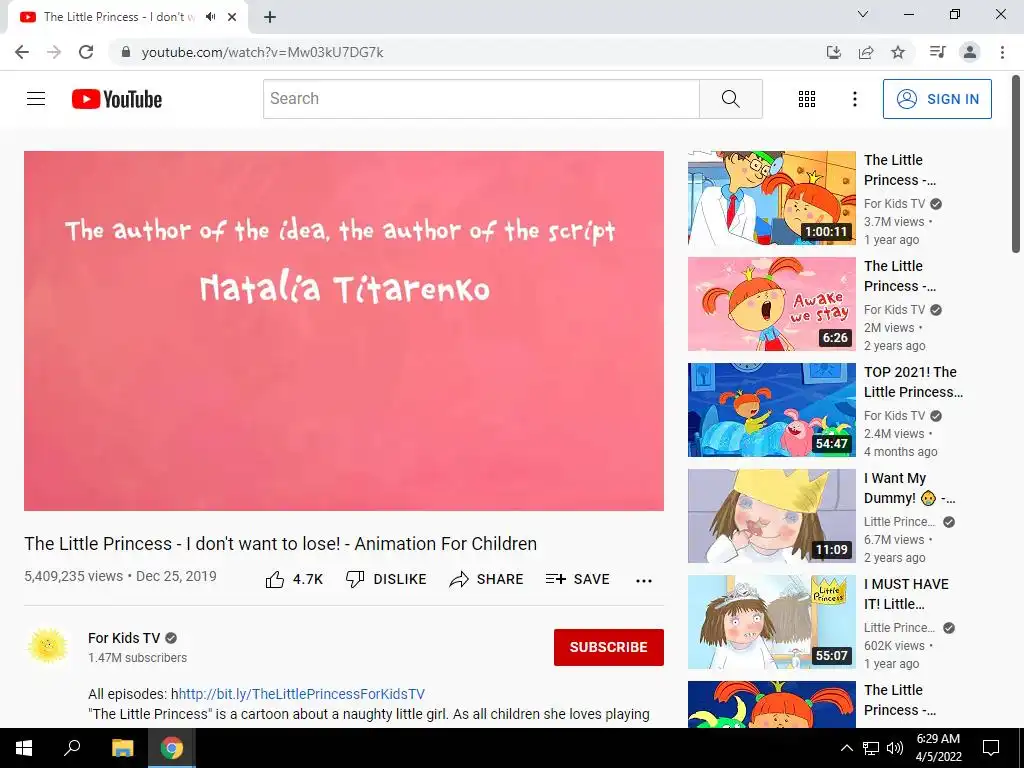Image resolution: width=1024 pixels, height=768 pixels.
Task: Close the Little Princess browser tab
Action: pos(232,17)
